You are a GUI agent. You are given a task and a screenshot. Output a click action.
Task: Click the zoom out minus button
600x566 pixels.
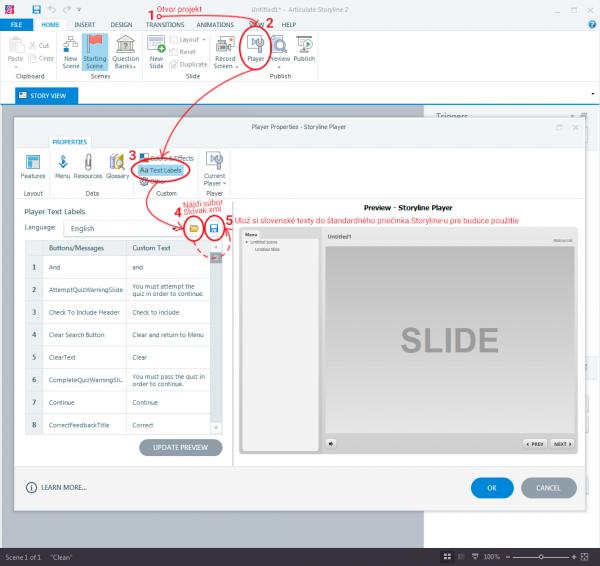click(x=508, y=557)
